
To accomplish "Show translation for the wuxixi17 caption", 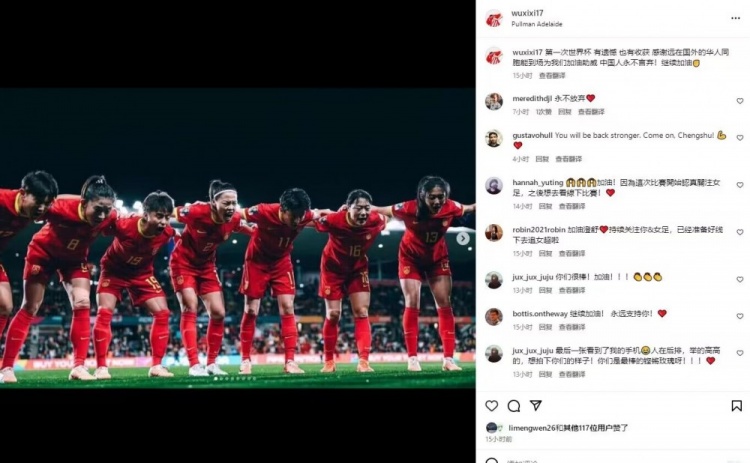I will tap(552, 76).
